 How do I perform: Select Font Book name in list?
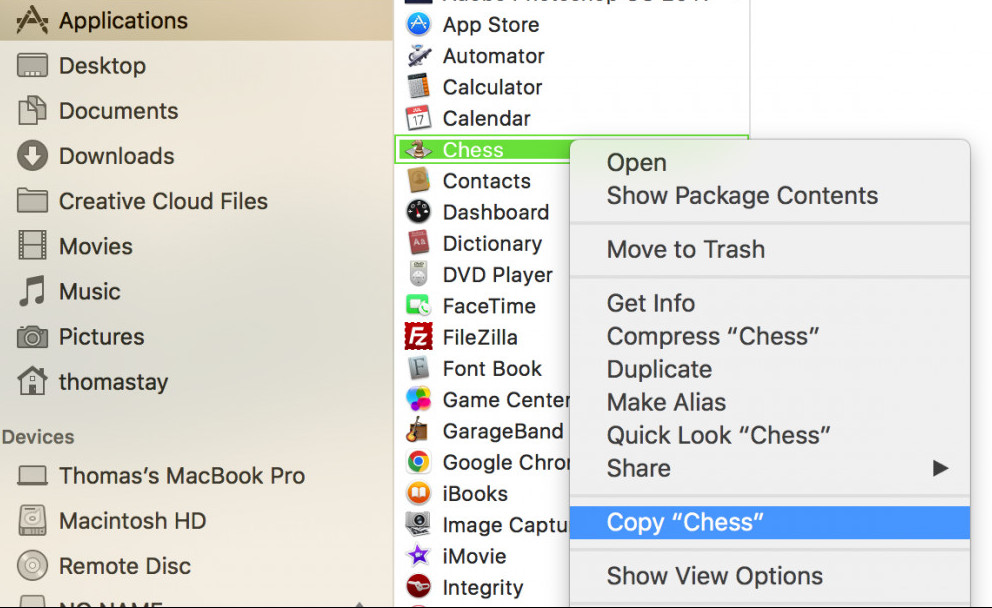click(492, 368)
